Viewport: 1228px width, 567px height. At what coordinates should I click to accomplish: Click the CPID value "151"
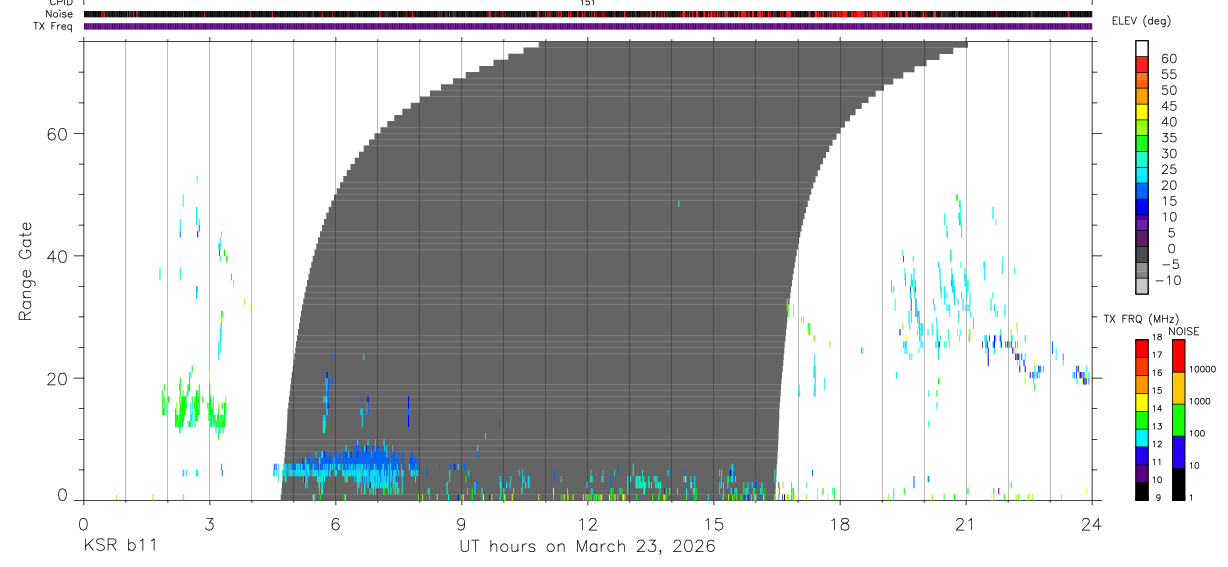coord(588,3)
